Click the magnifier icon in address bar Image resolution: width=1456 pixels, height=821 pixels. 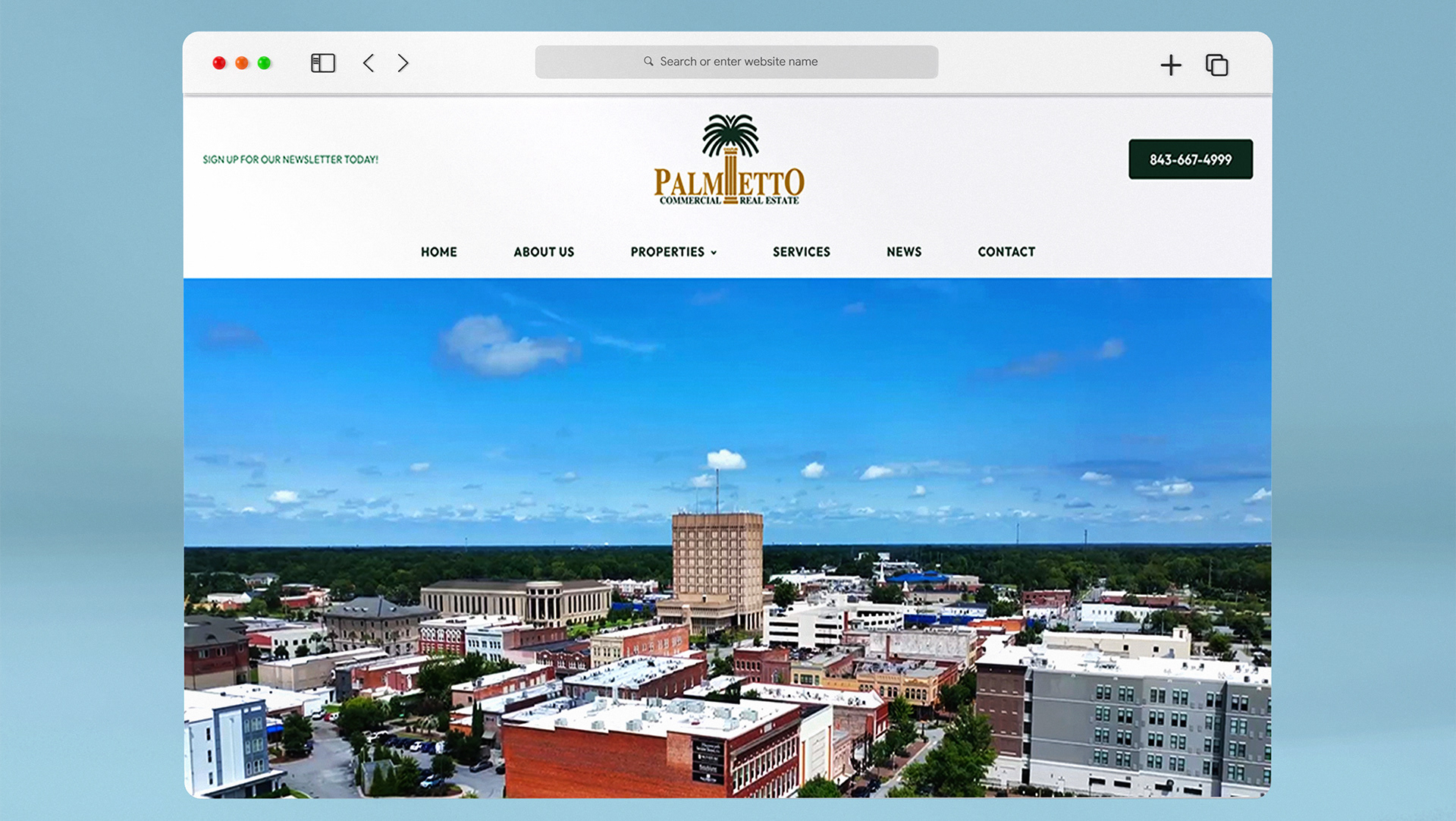pos(648,61)
